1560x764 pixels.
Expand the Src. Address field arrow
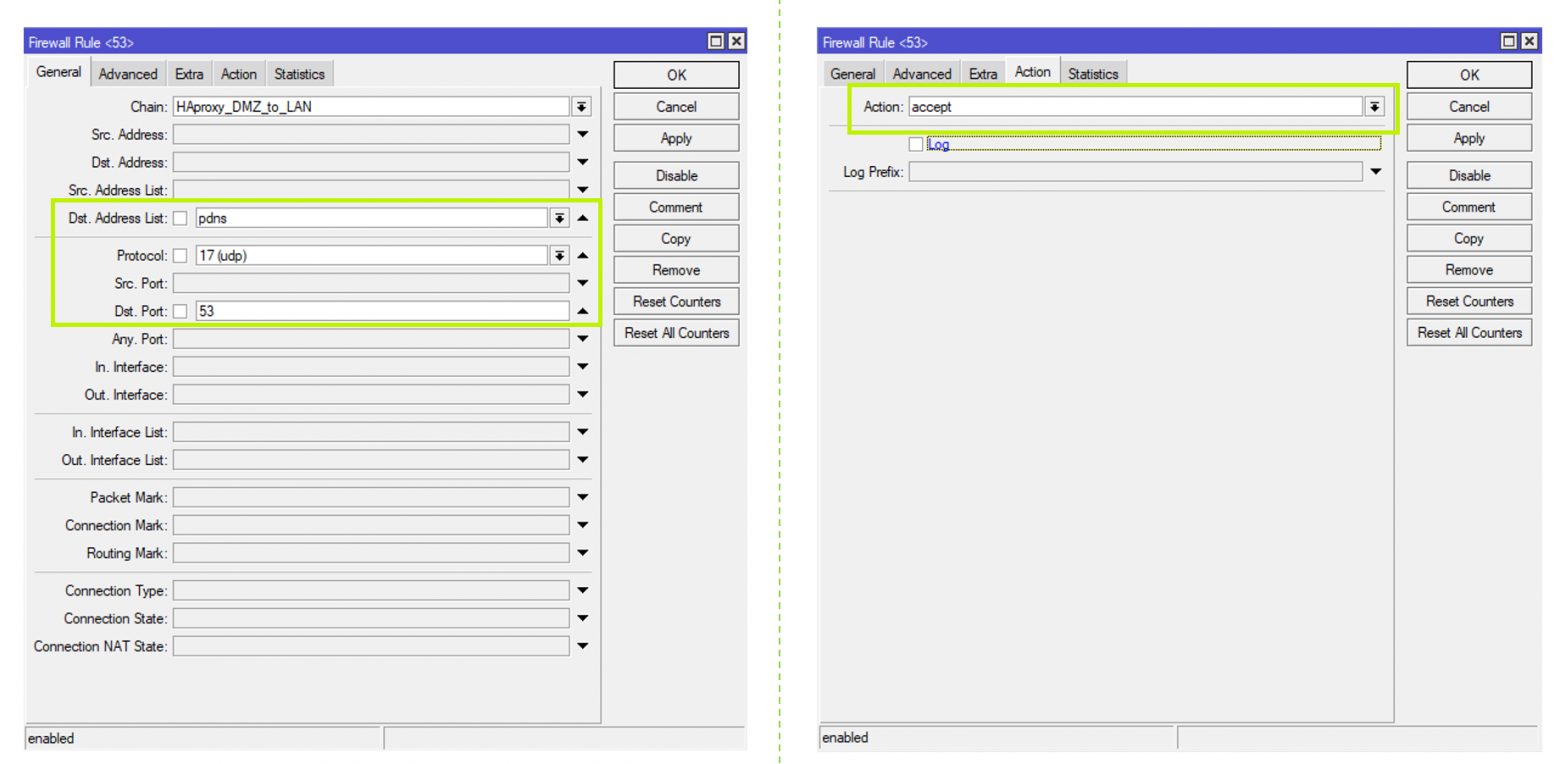click(x=582, y=134)
